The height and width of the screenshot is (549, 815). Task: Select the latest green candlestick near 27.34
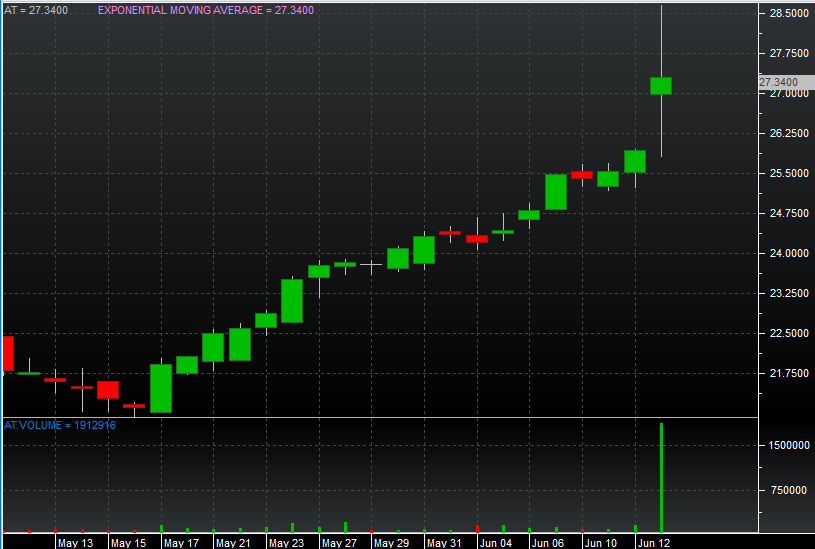pos(661,86)
